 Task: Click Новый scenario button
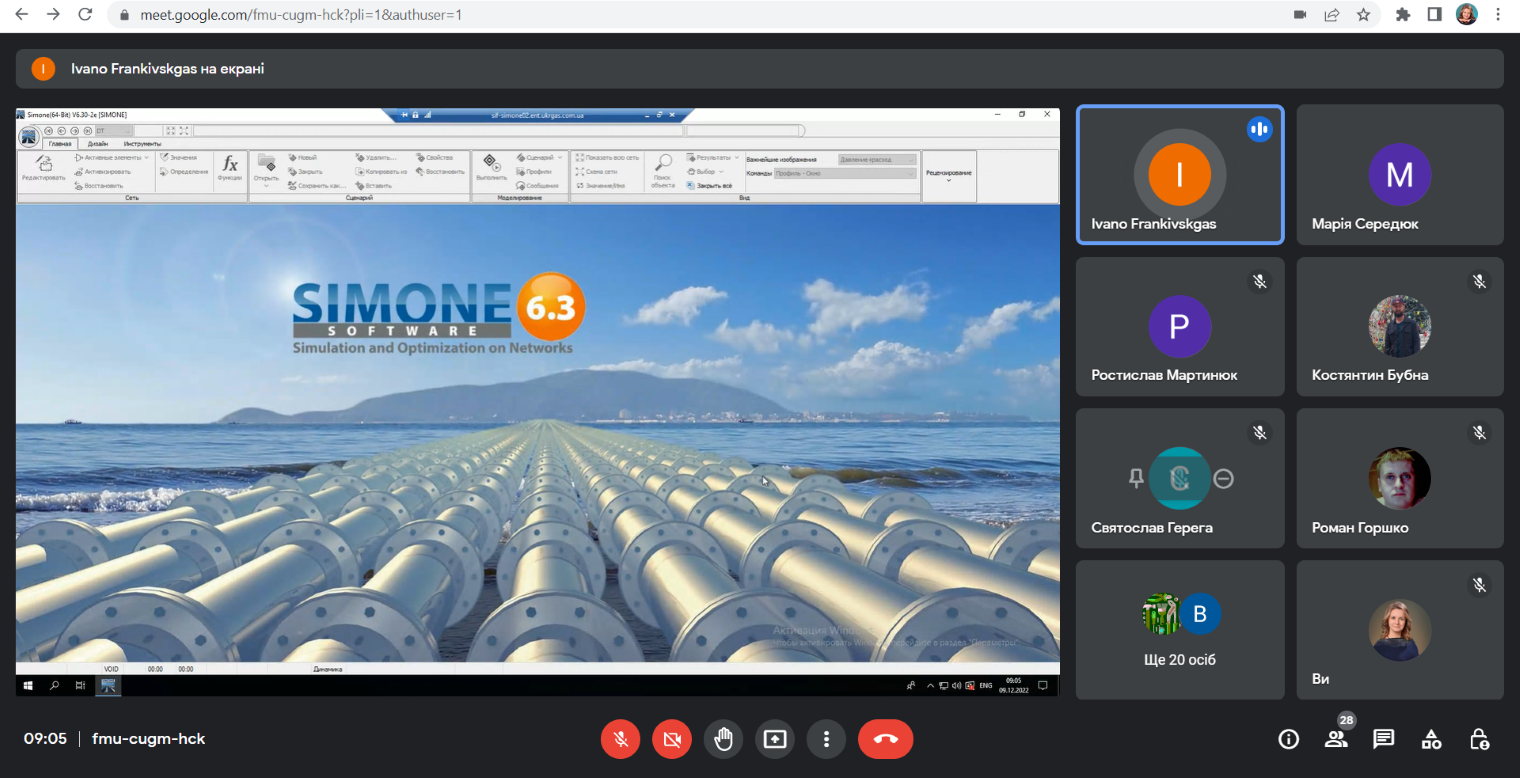tap(303, 157)
